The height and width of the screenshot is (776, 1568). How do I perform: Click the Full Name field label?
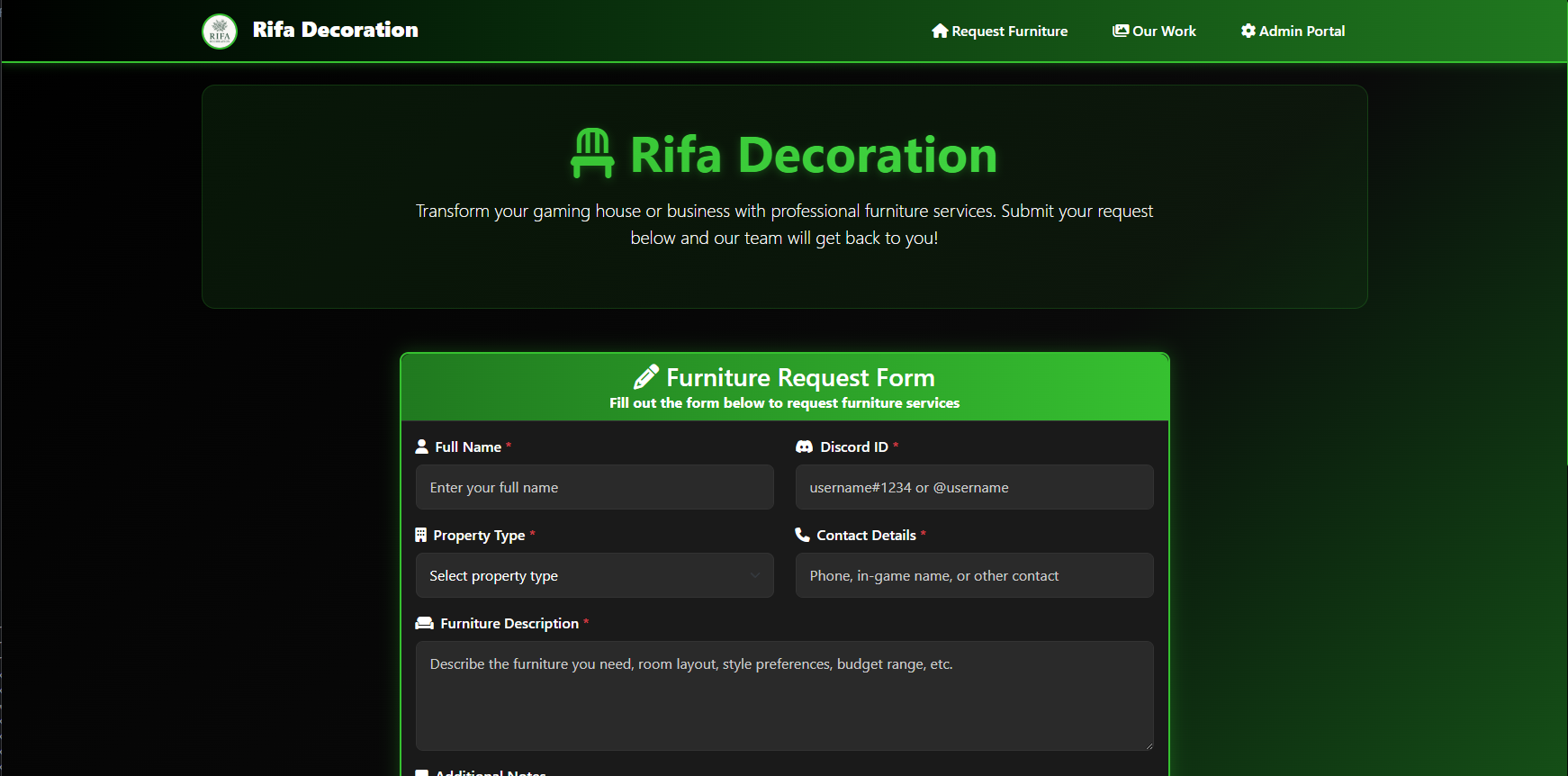click(x=468, y=447)
